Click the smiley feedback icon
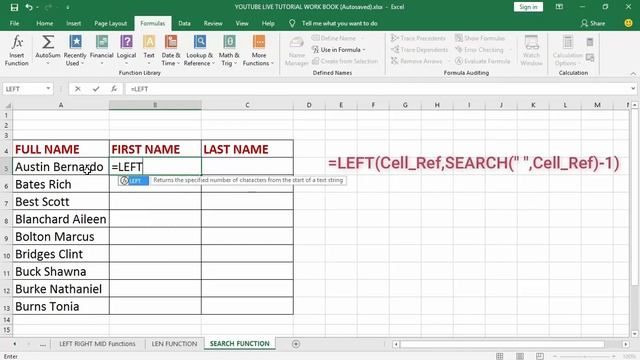The image size is (640, 360). coord(629,23)
